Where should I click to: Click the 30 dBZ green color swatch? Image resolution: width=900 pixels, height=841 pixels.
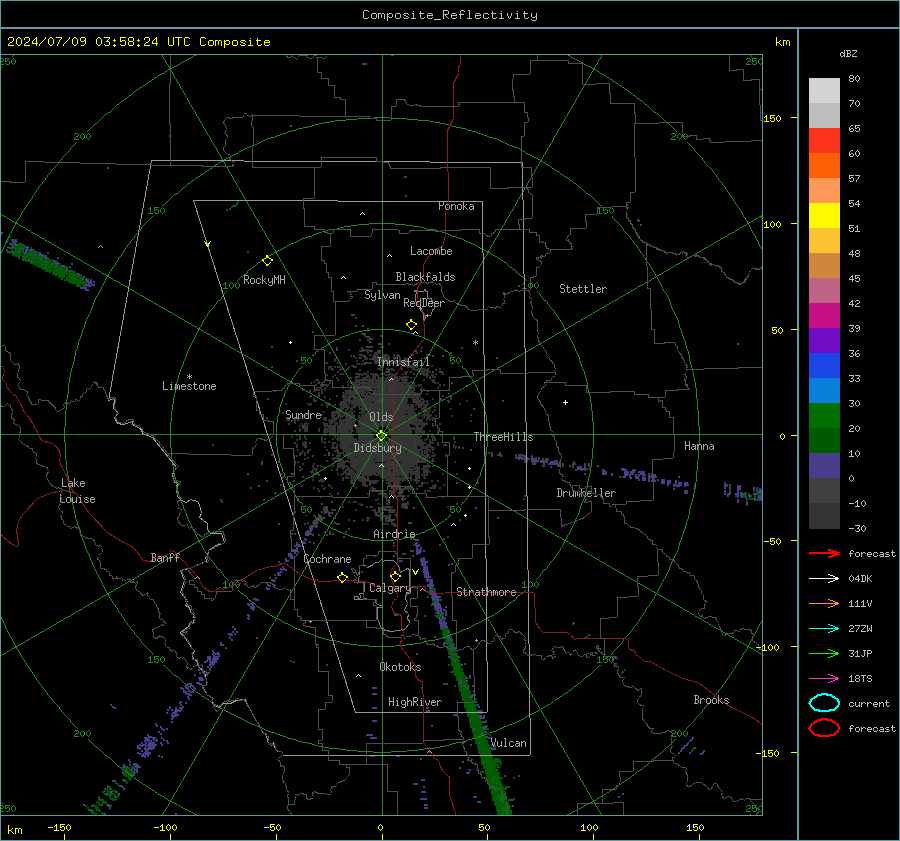(x=824, y=416)
